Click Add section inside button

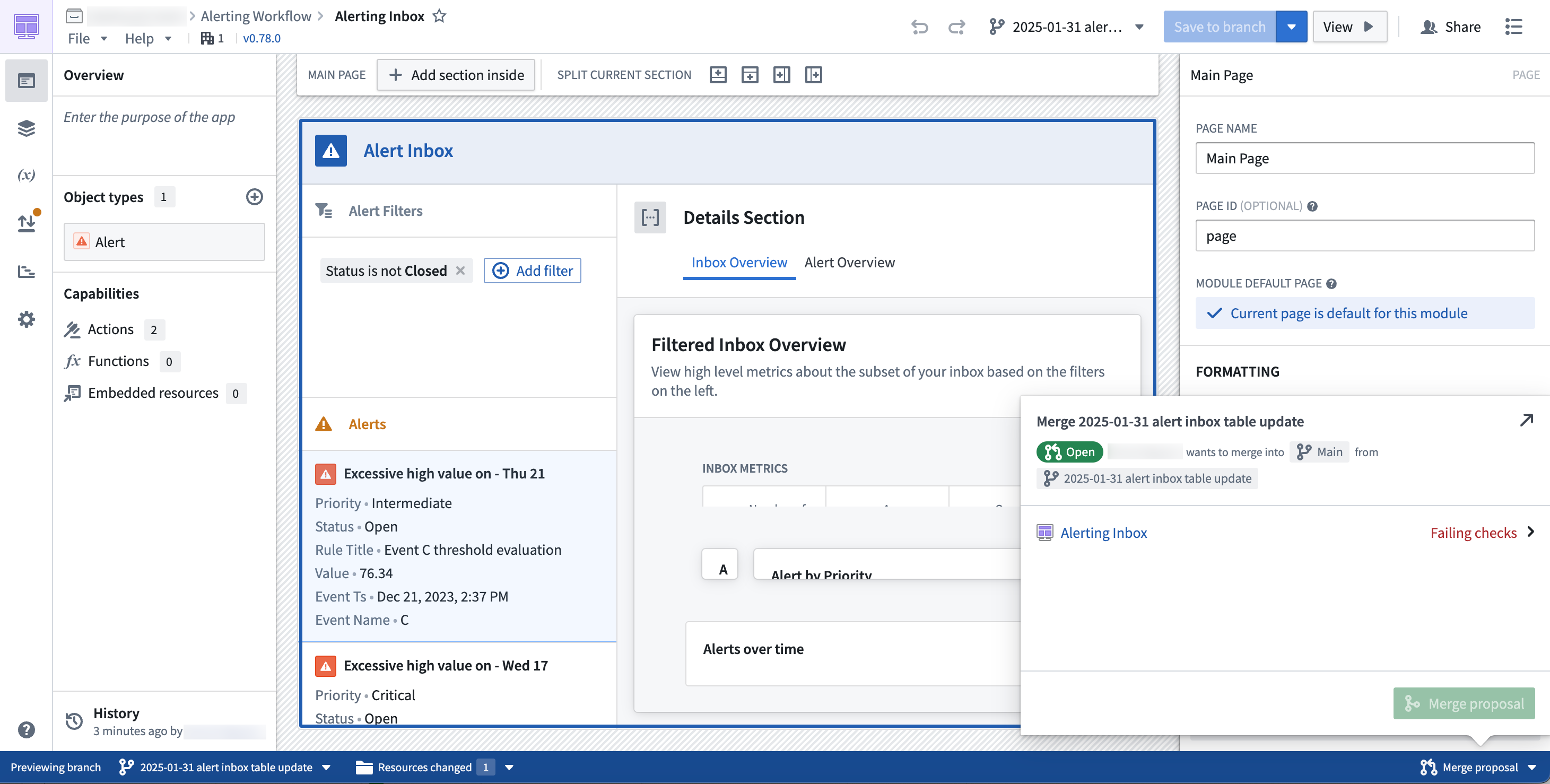pyautogui.click(x=456, y=75)
